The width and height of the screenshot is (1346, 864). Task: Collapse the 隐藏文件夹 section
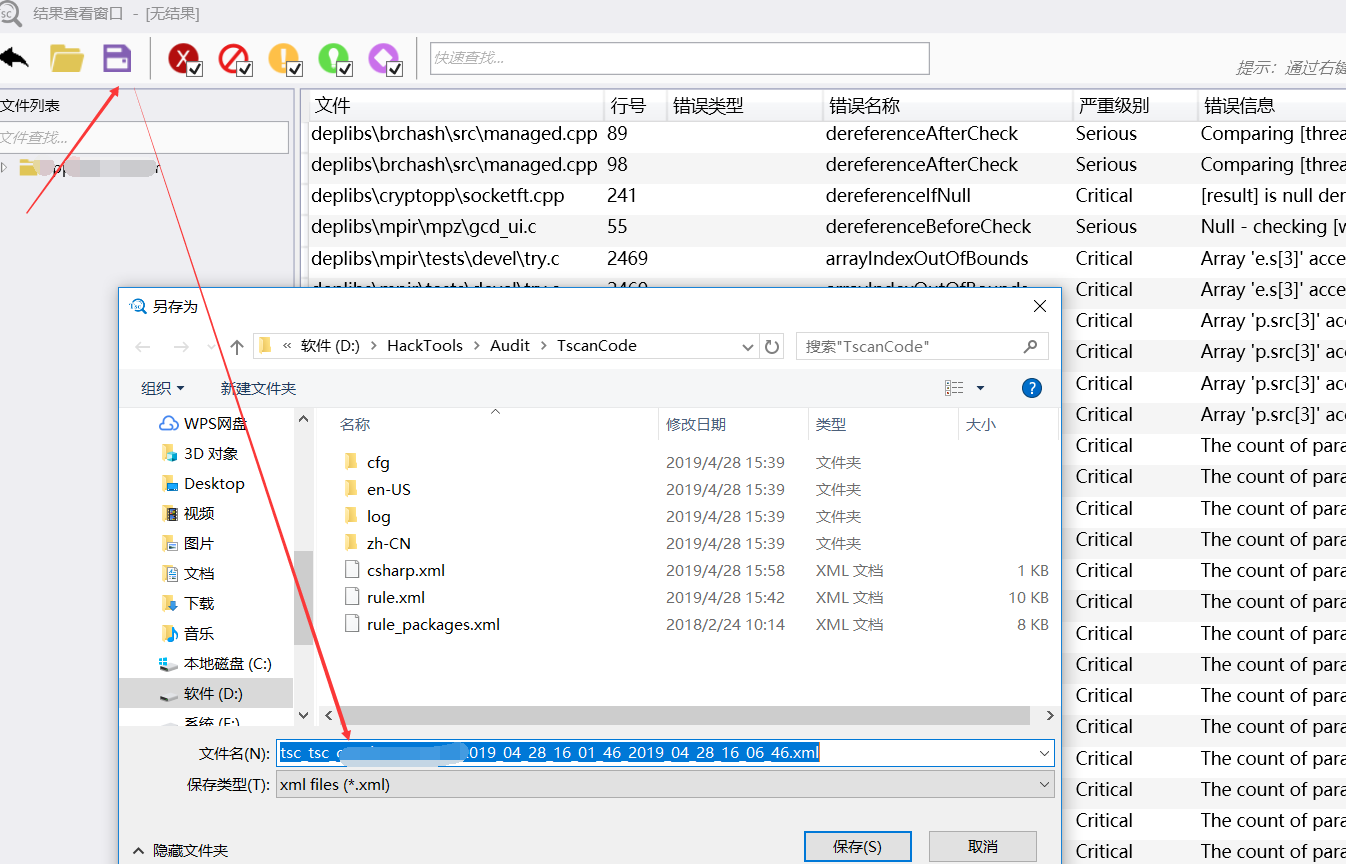(183, 851)
